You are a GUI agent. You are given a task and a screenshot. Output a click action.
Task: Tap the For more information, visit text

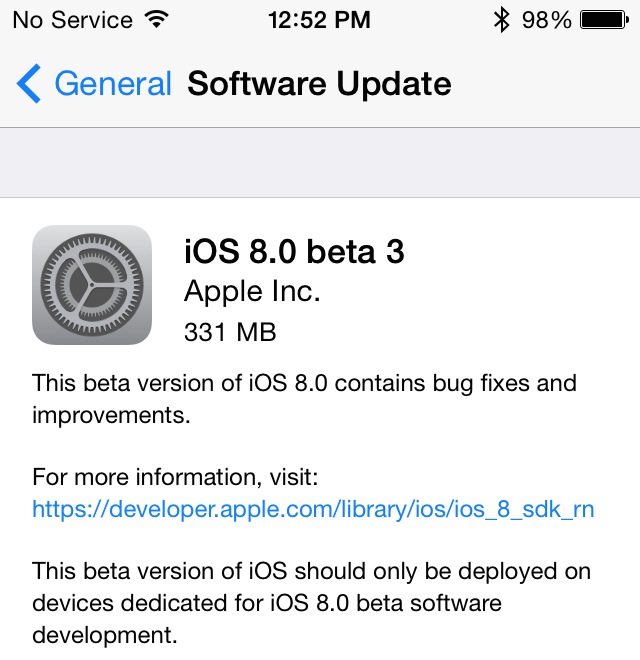pyautogui.click(x=175, y=476)
